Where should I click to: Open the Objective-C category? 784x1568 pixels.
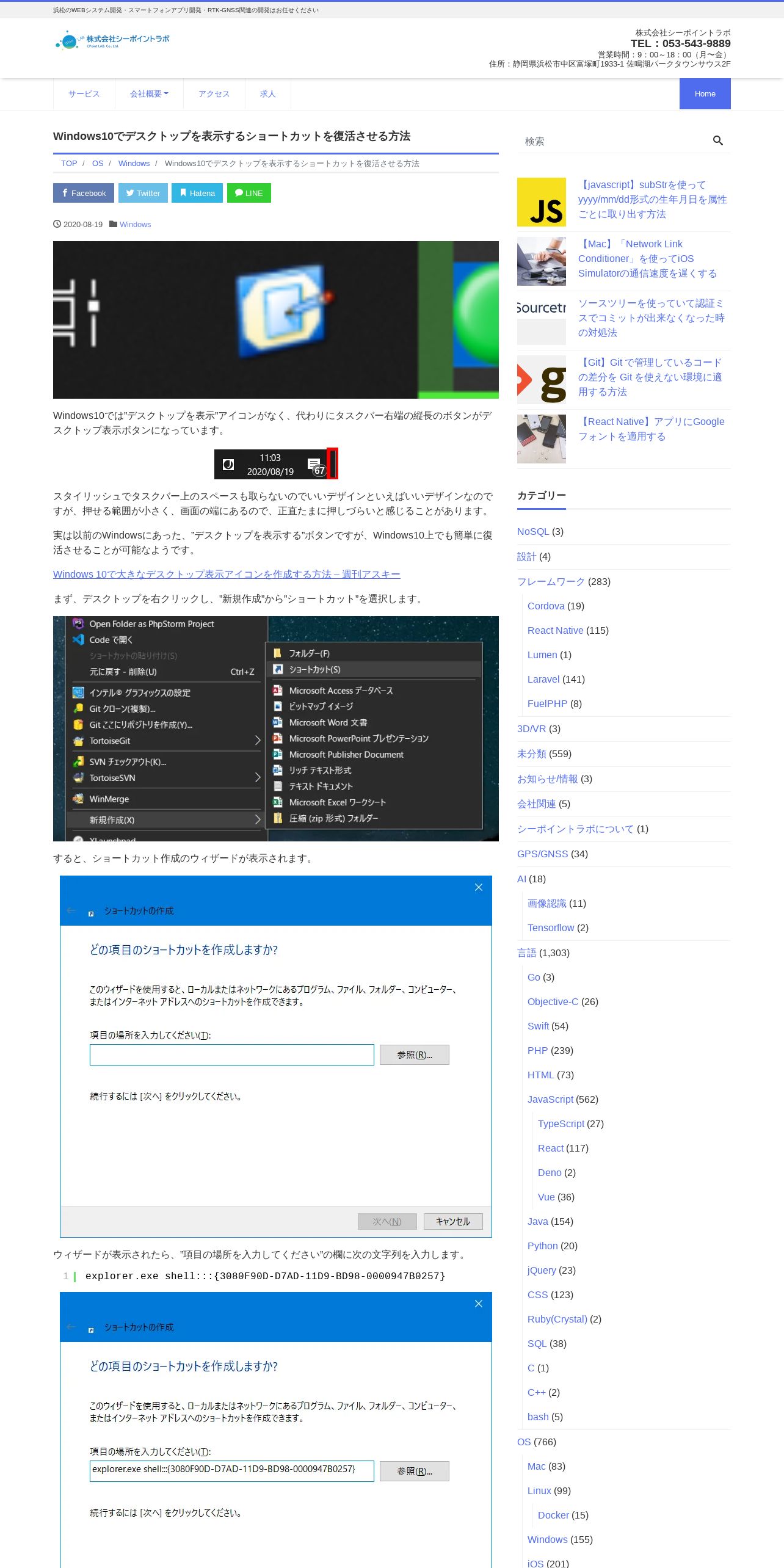[553, 1002]
